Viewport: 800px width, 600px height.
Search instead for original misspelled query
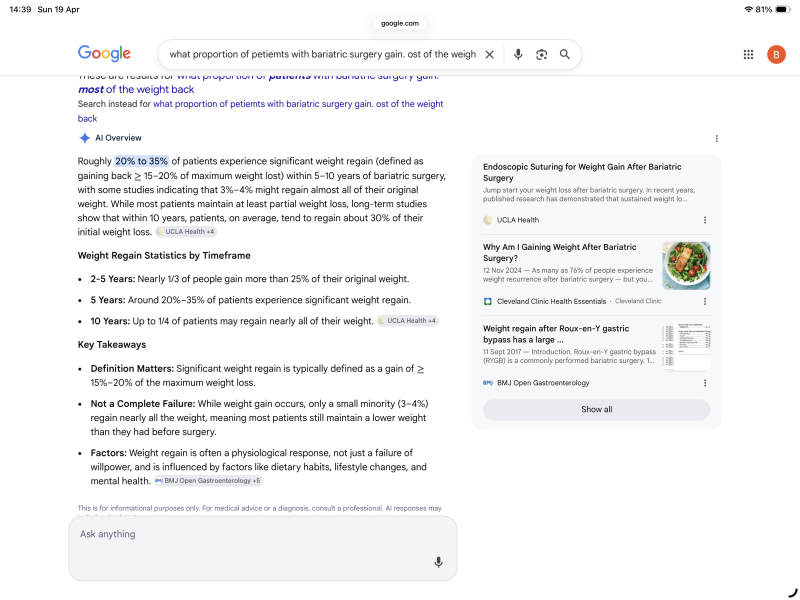click(260, 111)
